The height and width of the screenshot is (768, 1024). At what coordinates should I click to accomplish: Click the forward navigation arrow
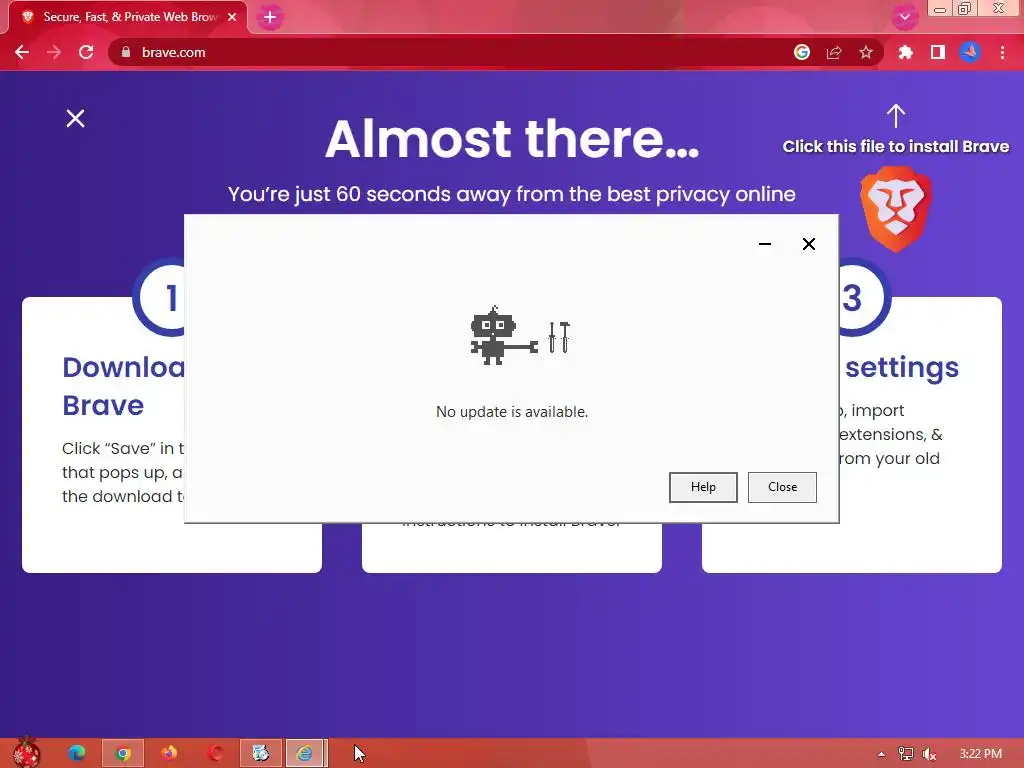click(x=54, y=52)
